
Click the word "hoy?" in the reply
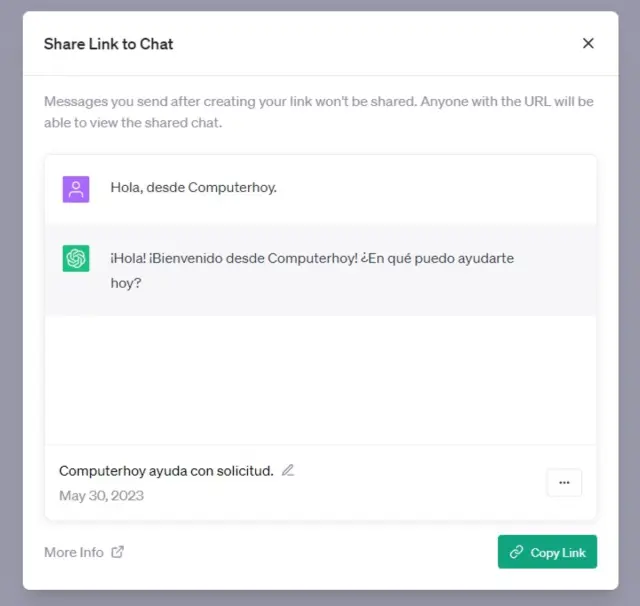click(x=126, y=283)
